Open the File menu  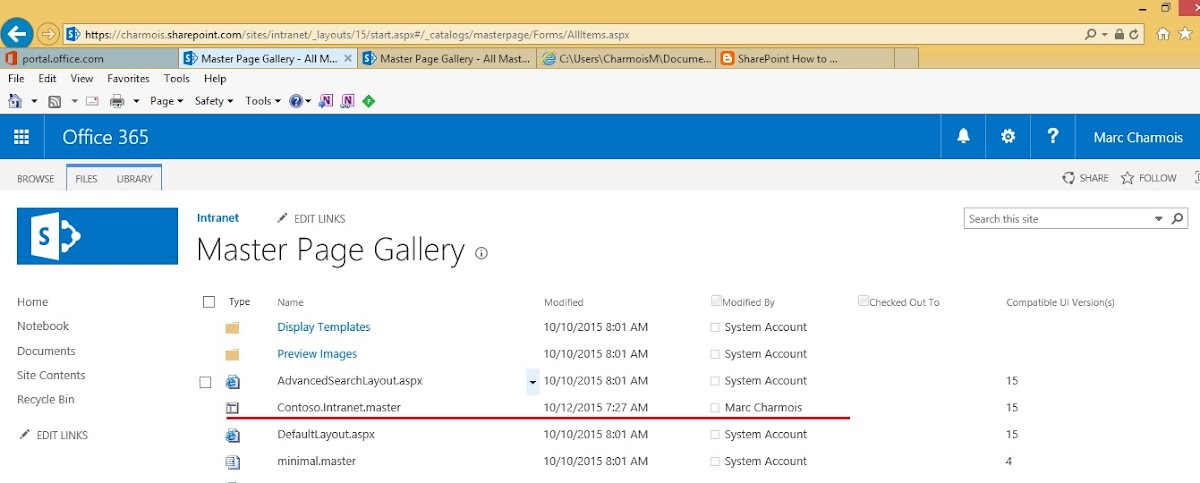point(17,79)
